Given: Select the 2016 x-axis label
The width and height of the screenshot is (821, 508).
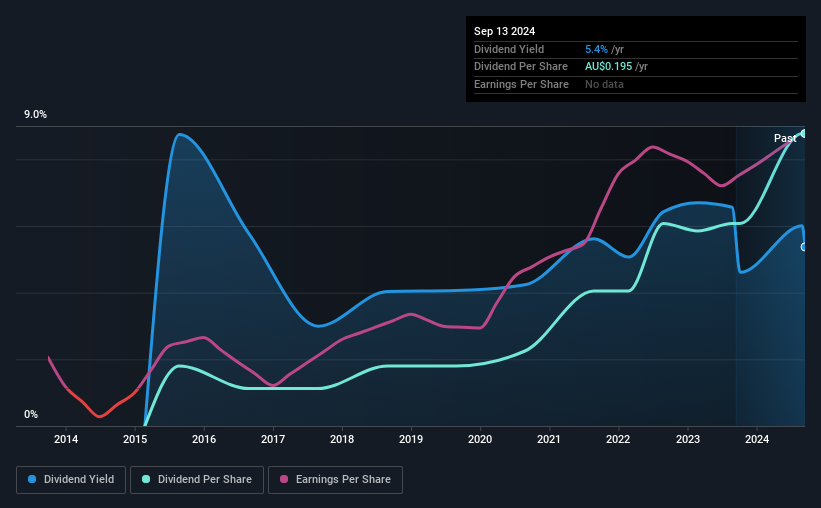Looking at the screenshot, I should (204, 439).
